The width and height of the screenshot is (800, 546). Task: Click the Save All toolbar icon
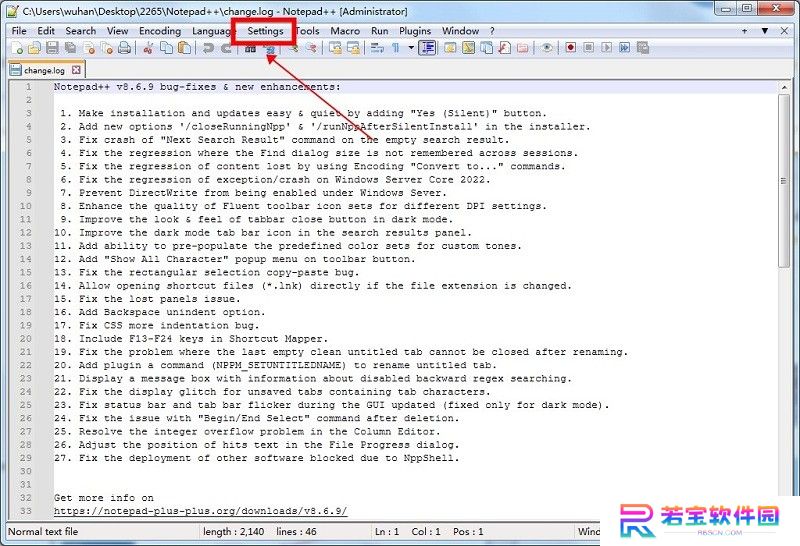coord(70,48)
